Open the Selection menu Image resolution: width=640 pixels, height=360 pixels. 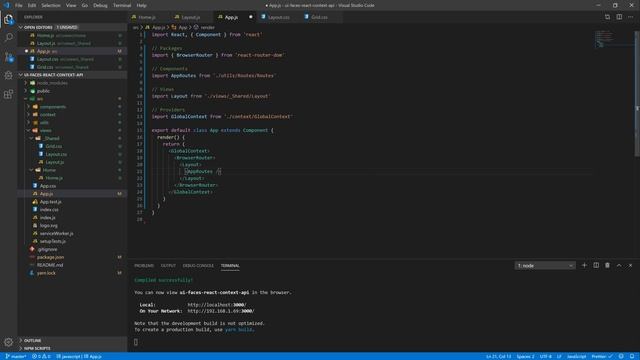(51, 5)
